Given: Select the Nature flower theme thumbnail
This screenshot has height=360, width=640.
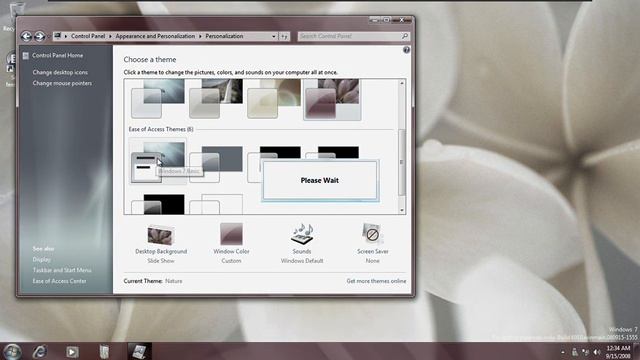Looking at the screenshot, I should point(332,99).
